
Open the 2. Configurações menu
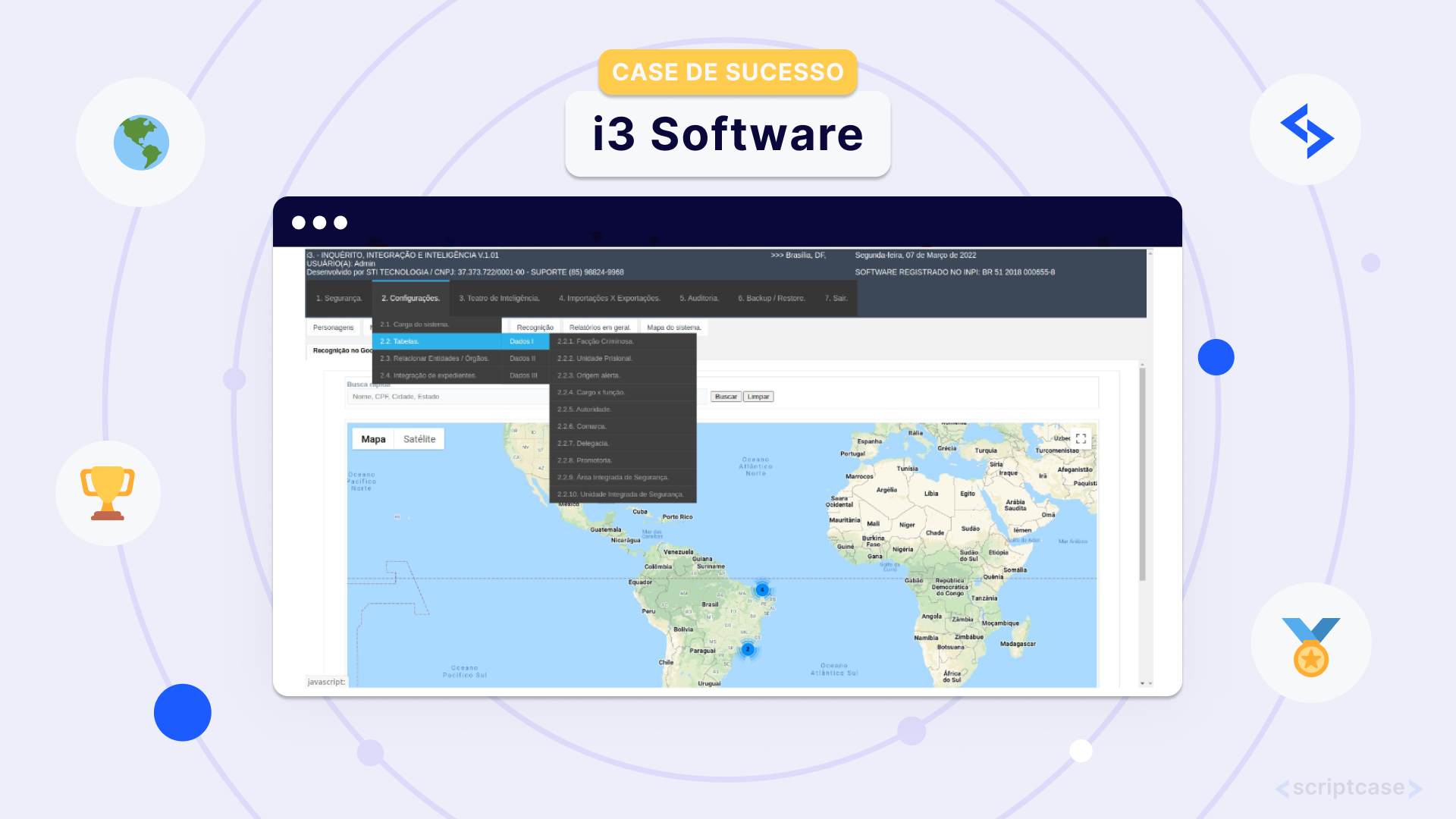point(410,299)
